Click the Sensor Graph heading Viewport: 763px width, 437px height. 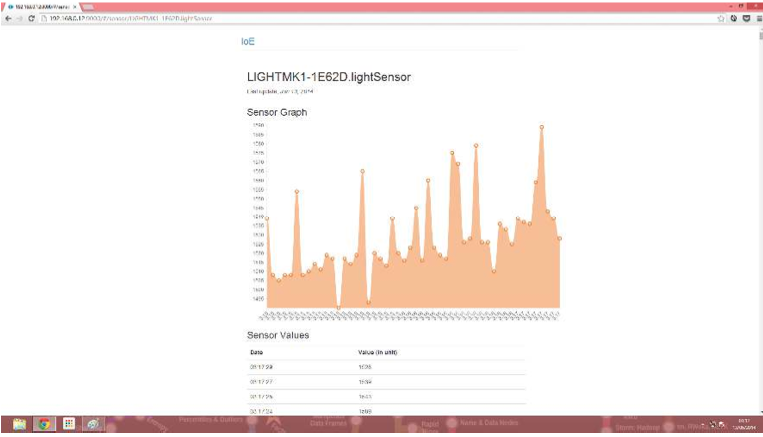276,112
